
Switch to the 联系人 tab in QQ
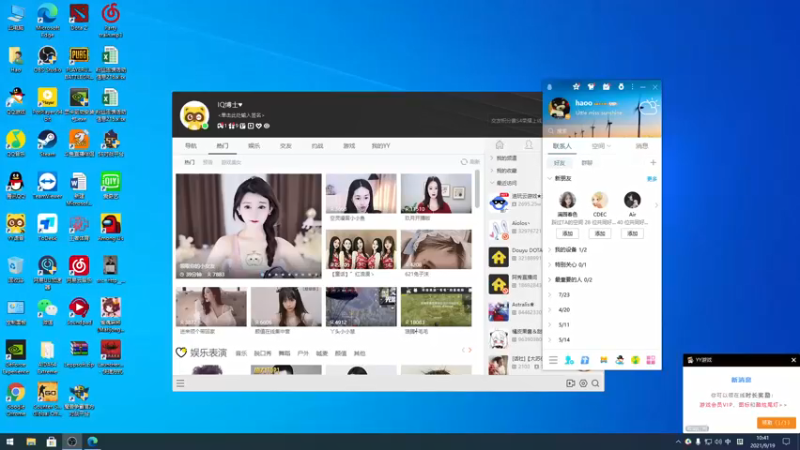[x=562, y=146]
